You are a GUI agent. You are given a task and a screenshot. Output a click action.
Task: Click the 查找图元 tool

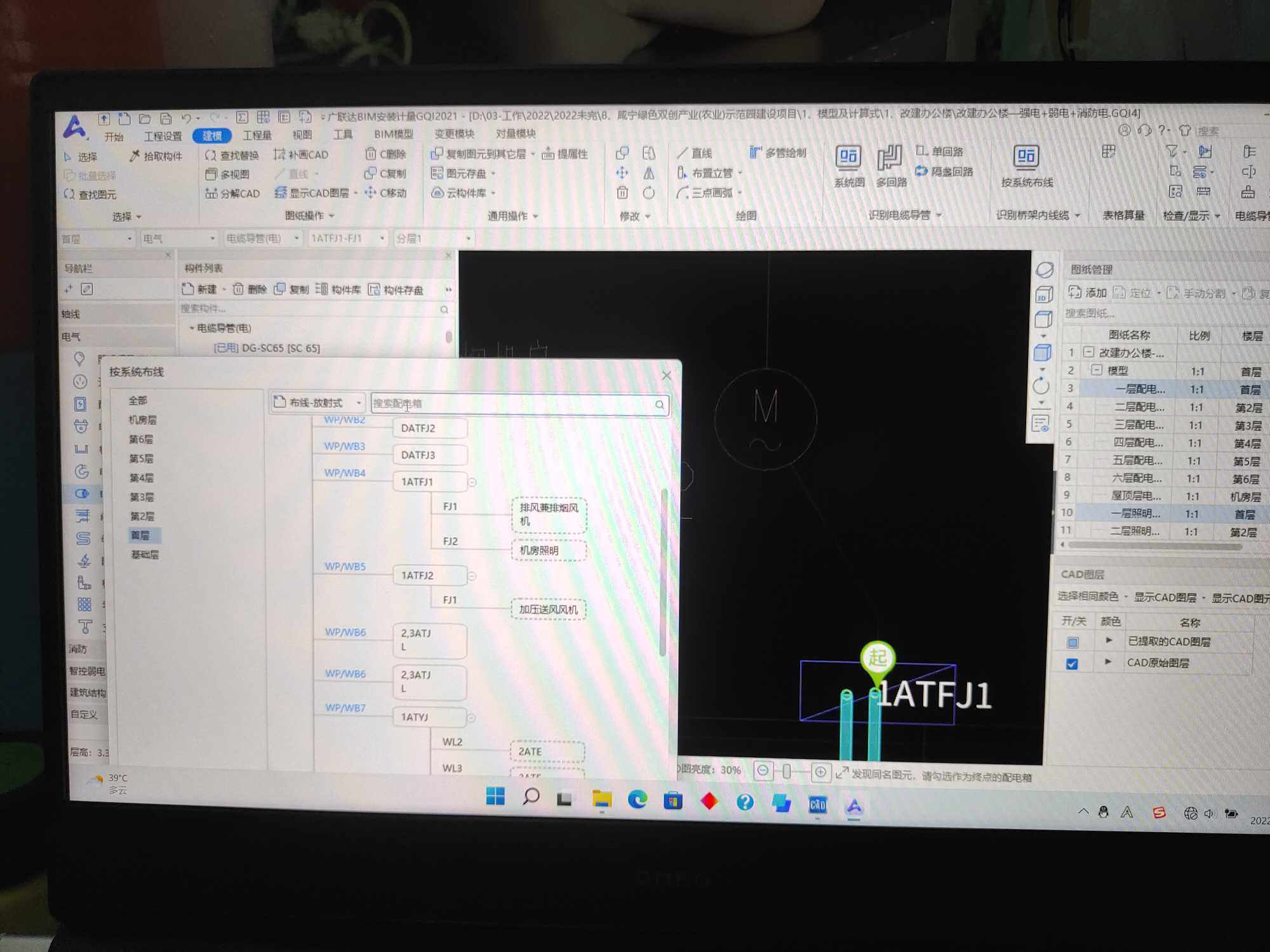click(x=90, y=194)
